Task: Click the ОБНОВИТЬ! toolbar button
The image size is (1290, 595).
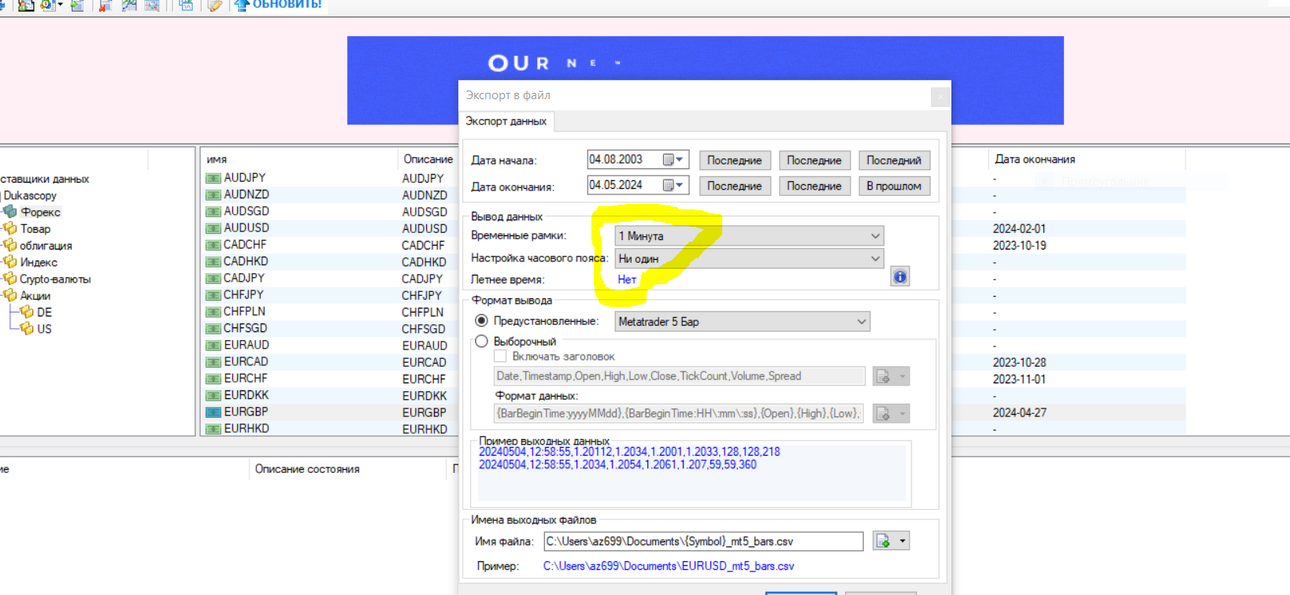Action: pyautogui.click(x=278, y=5)
